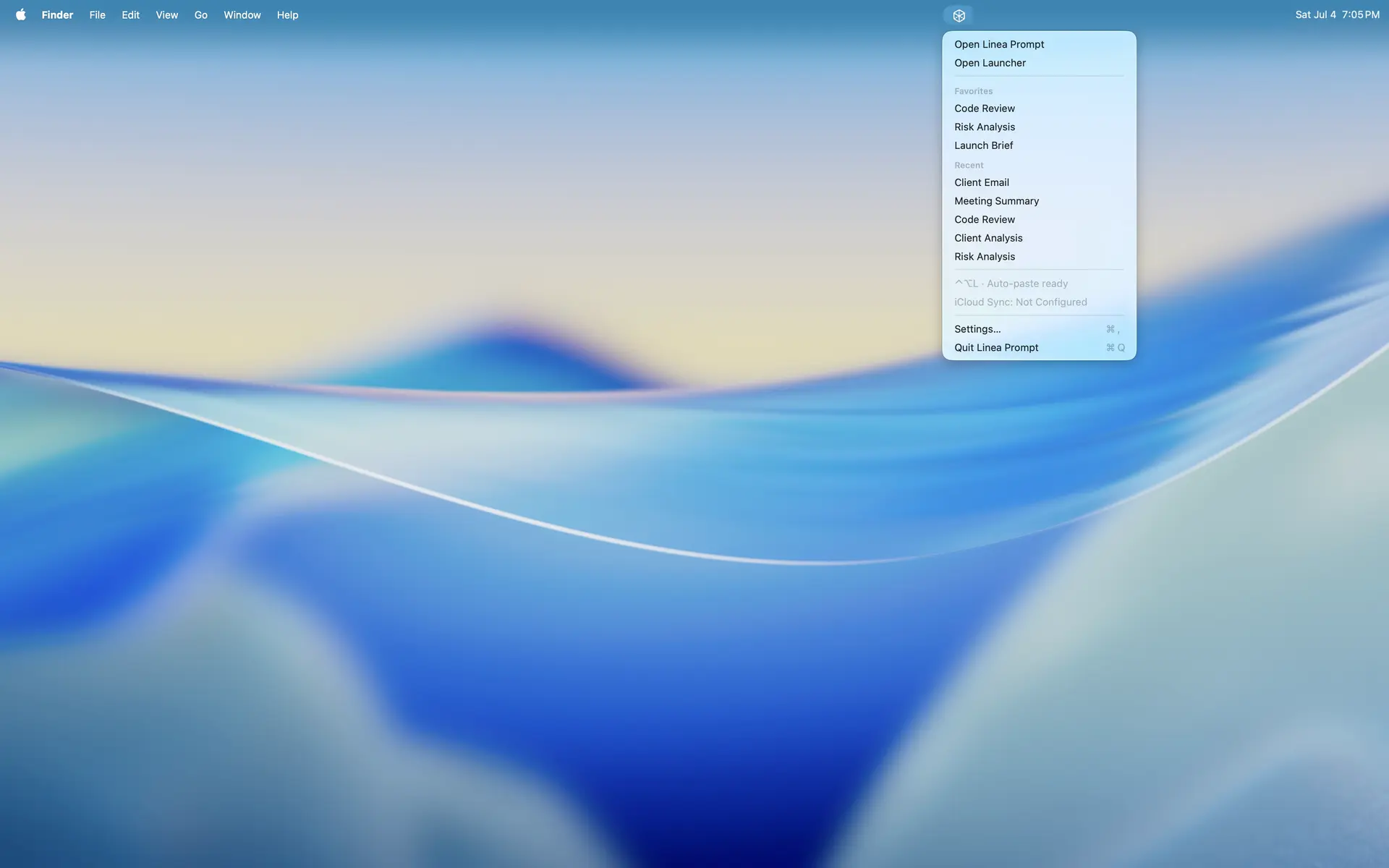Click the Auto-paste ready status line
The height and width of the screenshot is (868, 1389).
(1039, 284)
